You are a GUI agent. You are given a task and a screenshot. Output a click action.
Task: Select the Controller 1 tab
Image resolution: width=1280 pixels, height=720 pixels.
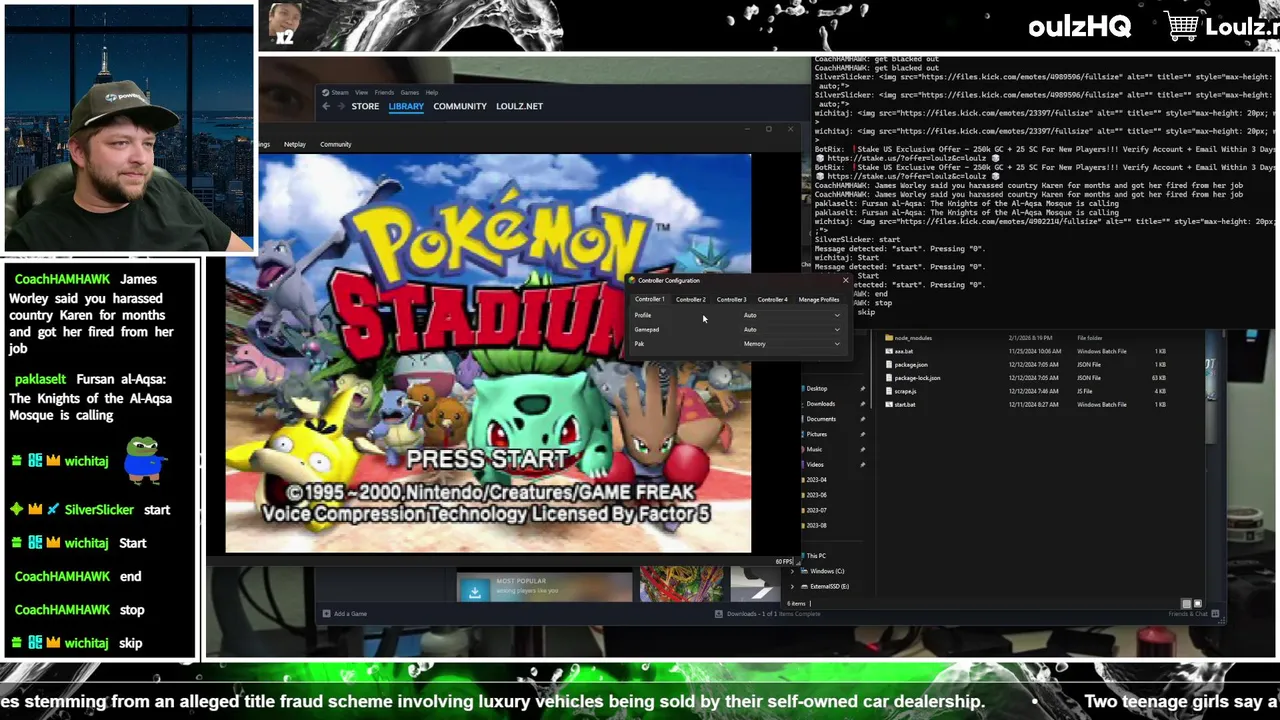coord(649,299)
